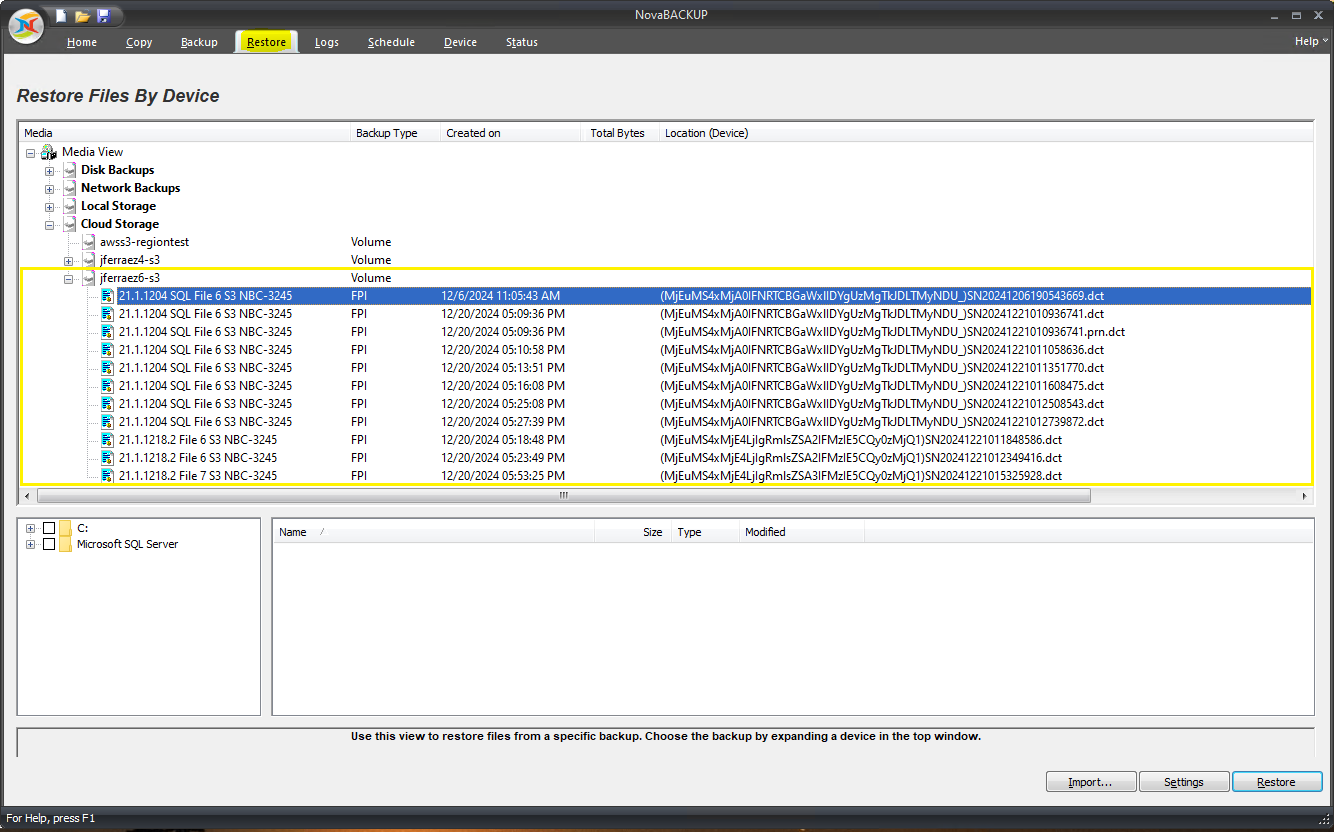Click the left arrow of horizontal scrollbar
1334x832 pixels.
click(x=28, y=496)
